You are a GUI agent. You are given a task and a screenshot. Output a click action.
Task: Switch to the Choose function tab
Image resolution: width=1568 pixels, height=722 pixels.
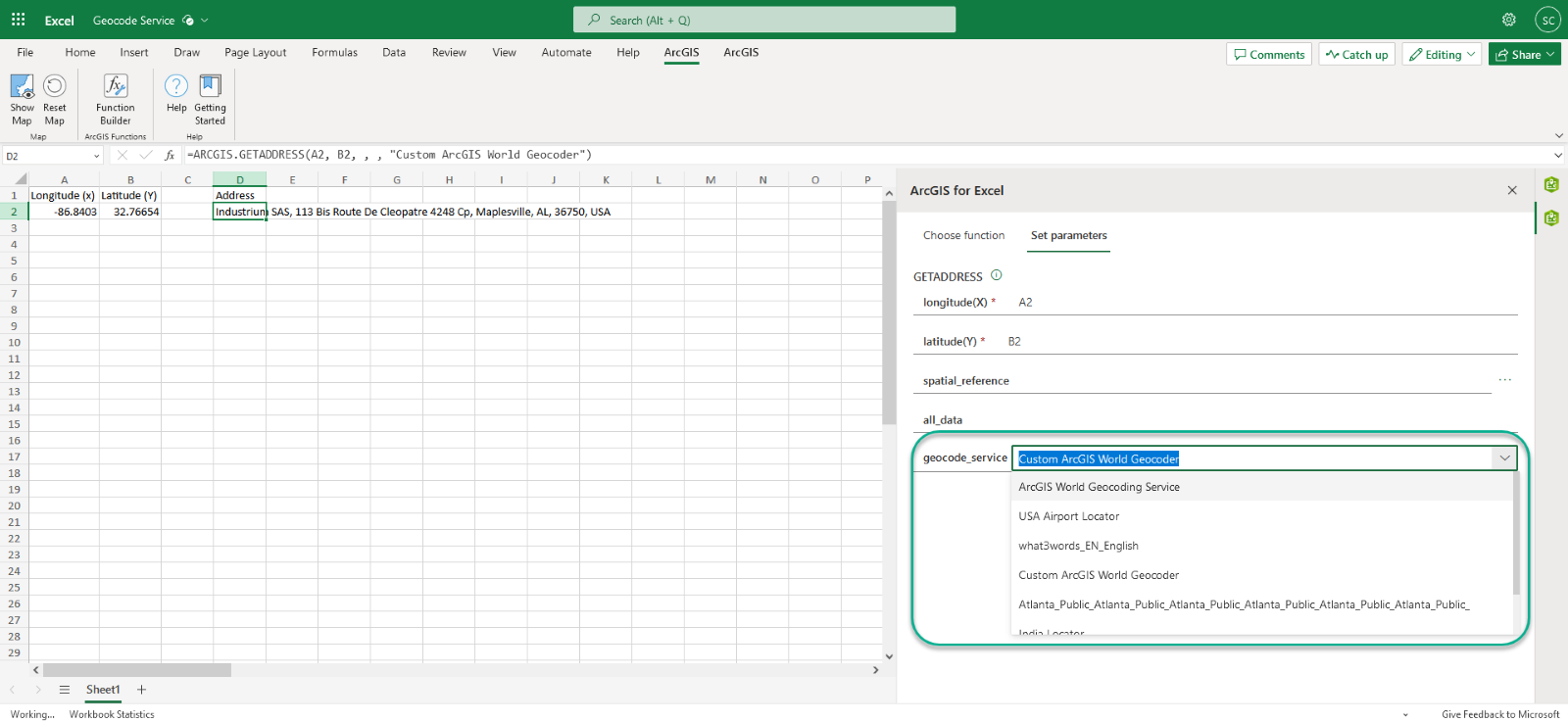pos(963,235)
